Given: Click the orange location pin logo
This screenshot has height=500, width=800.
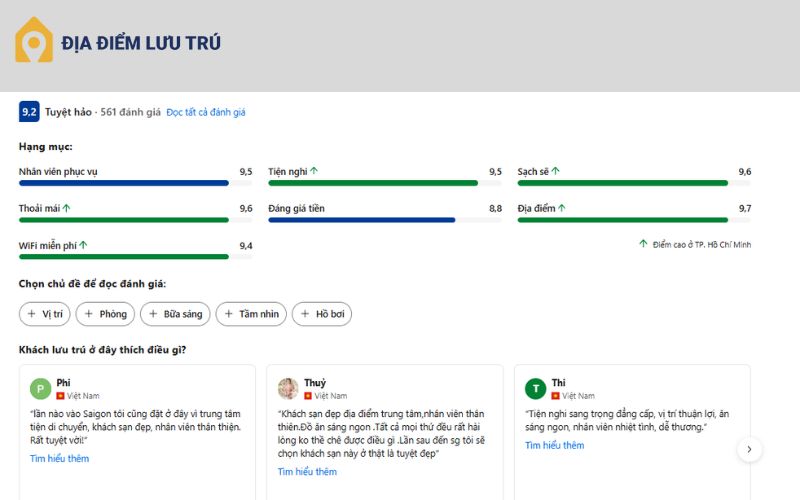Looking at the screenshot, I should point(34,41).
